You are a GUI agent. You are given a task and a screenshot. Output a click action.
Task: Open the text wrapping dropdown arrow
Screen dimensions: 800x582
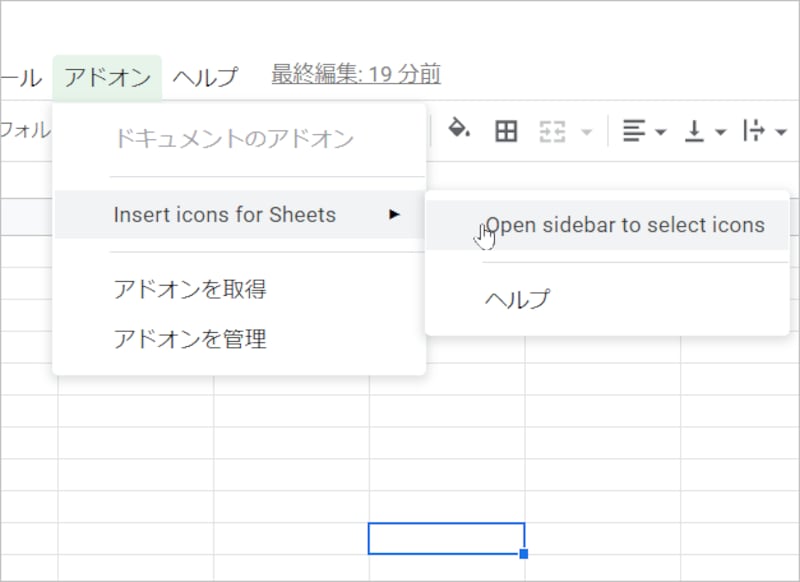[779, 132]
